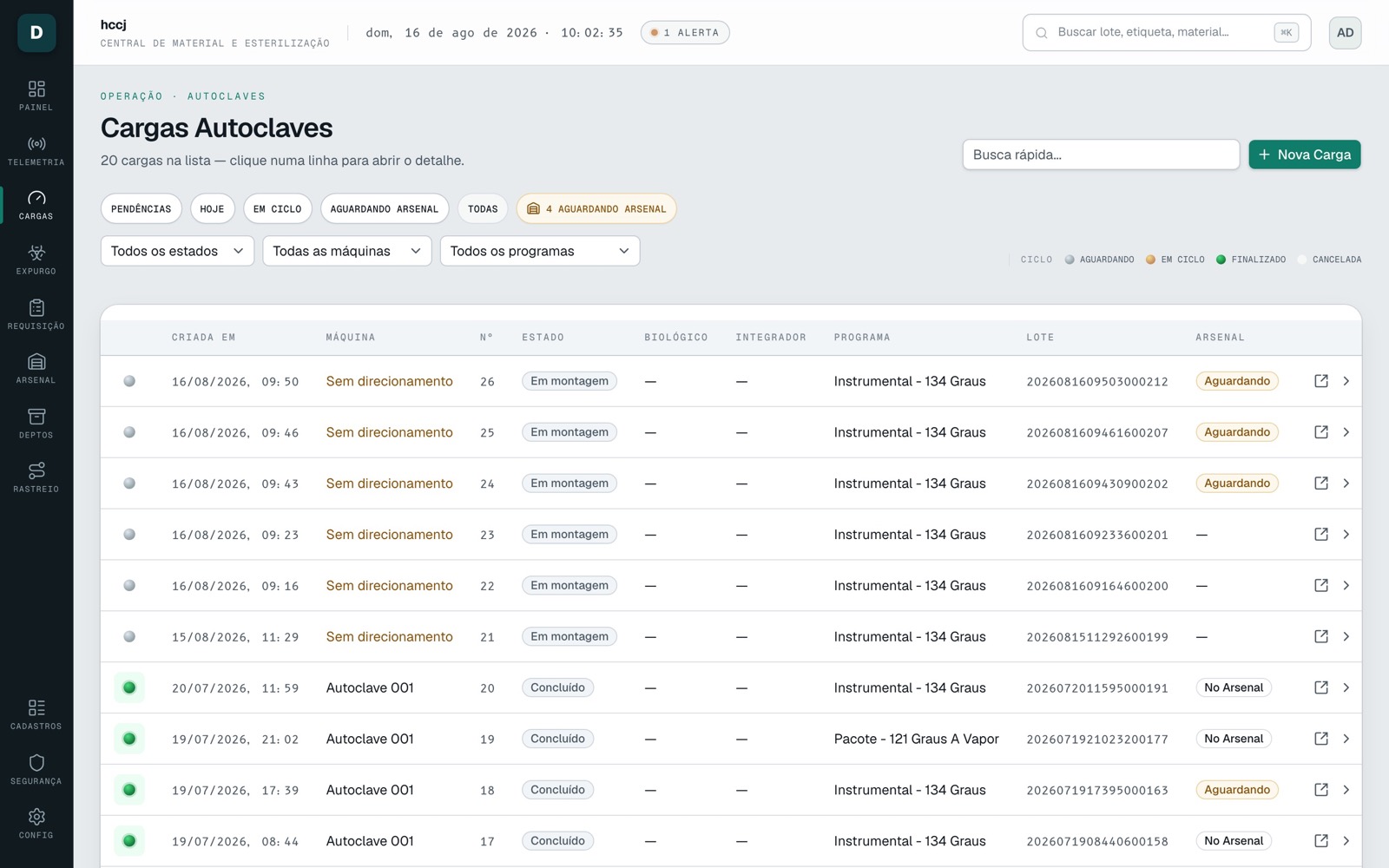This screenshot has width=1389, height=868.
Task: Open Expurgo biohazard section
Action: pos(36,260)
